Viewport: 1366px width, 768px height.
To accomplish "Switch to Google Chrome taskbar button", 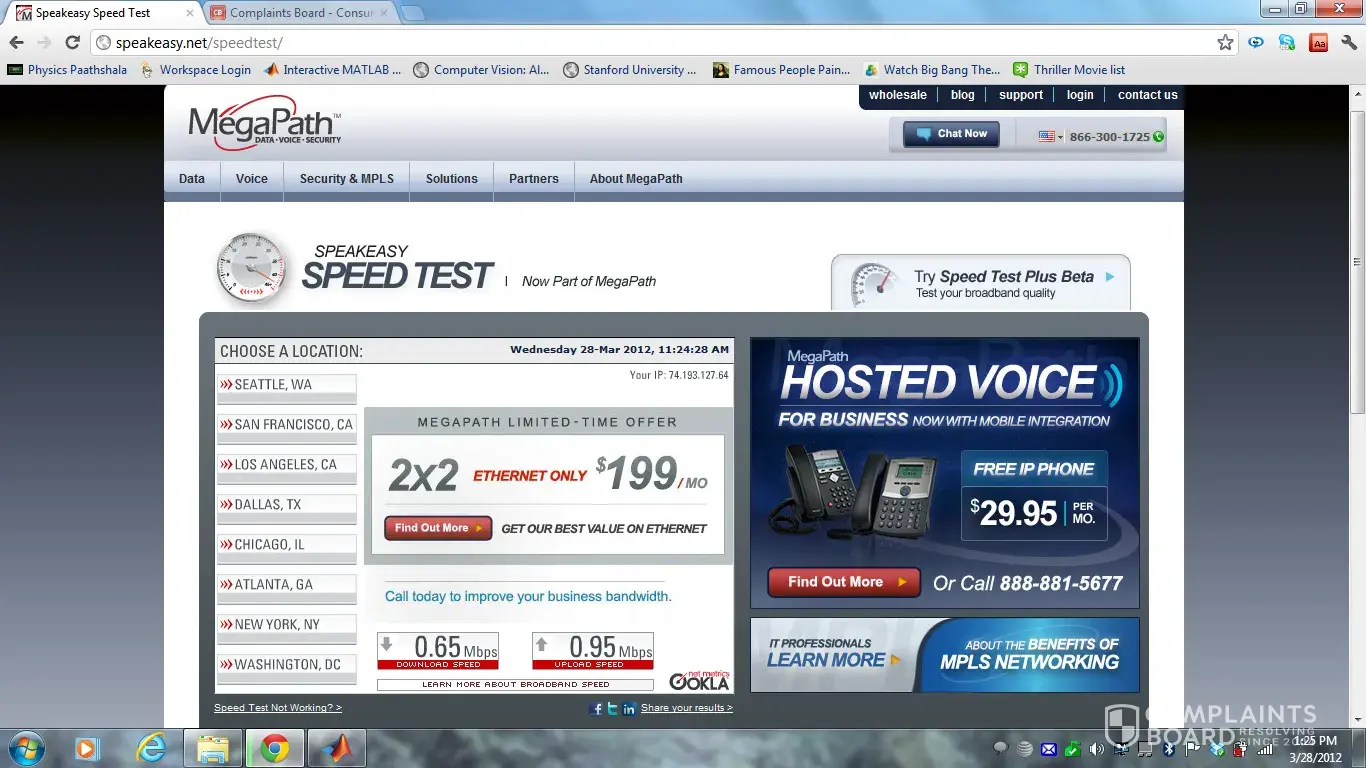I will [275, 748].
